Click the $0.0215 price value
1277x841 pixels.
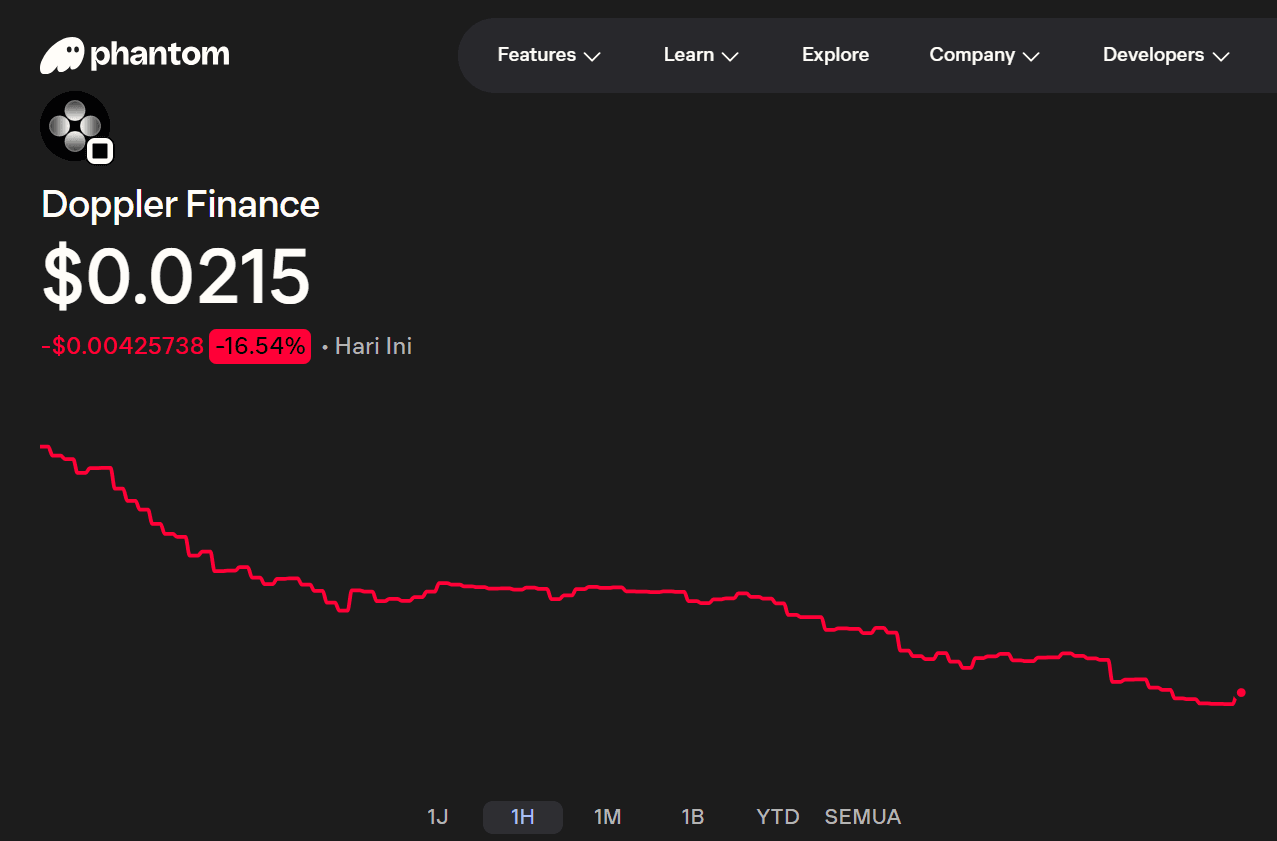[176, 277]
